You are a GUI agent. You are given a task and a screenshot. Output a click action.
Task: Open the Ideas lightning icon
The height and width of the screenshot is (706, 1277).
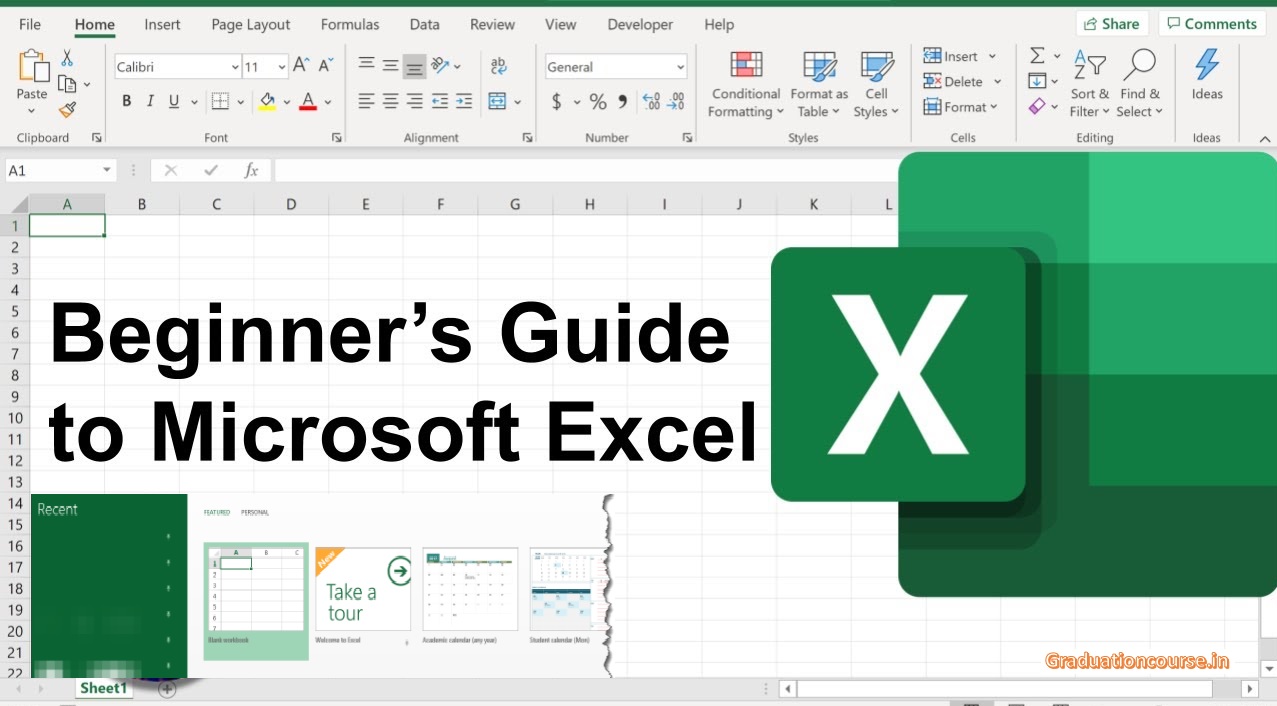pos(1207,66)
